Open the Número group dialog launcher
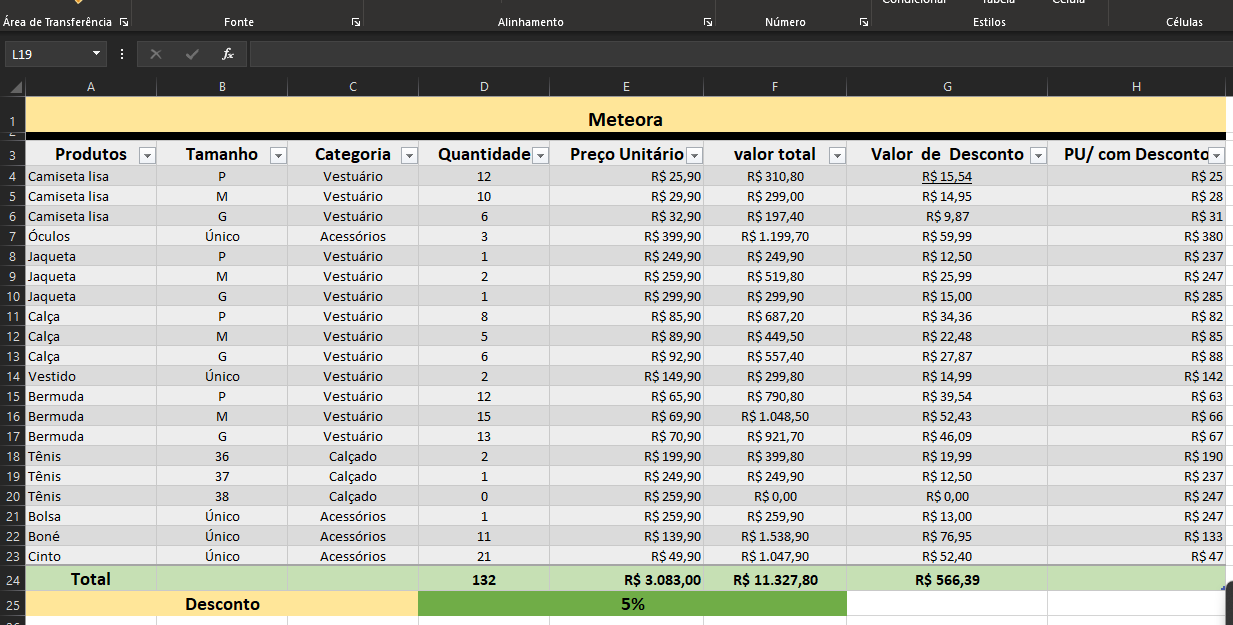This screenshot has height=625, width=1233. [x=864, y=22]
